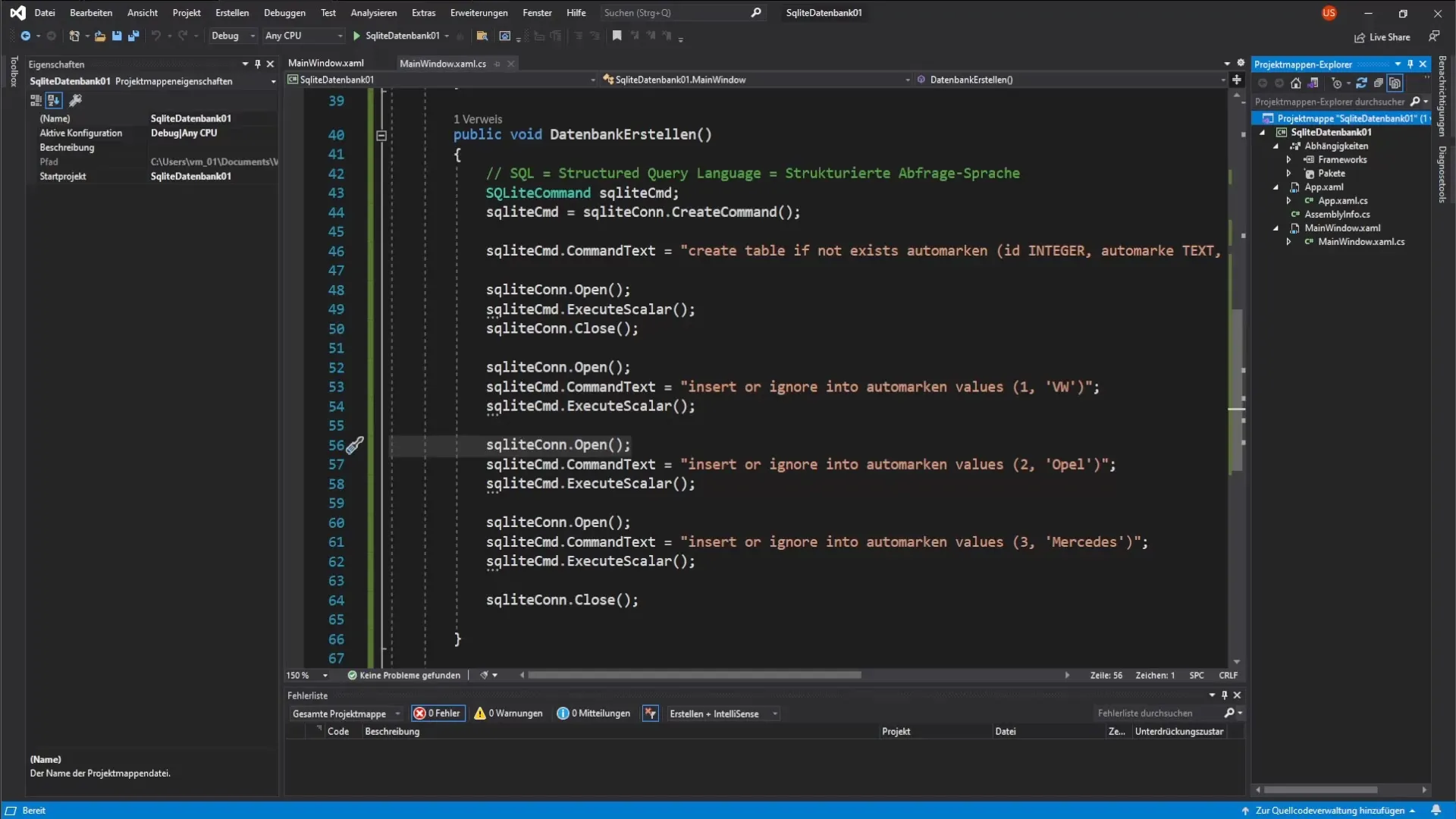The height and width of the screenshot is (819, 1456).
Task: Click the quick actions screwdriver icon at line 56
Action: tap(355, 445)
